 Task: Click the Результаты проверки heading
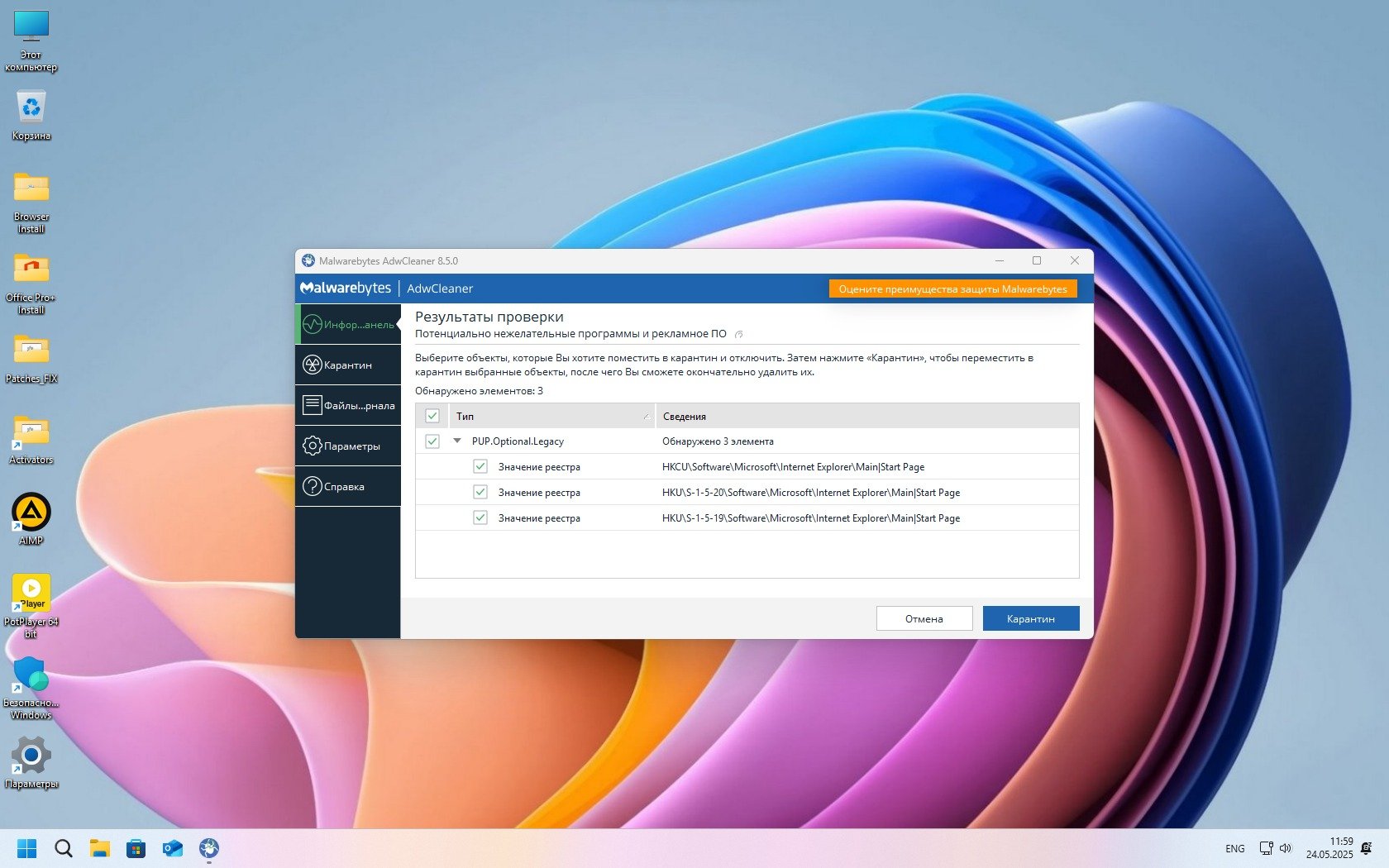[x=489, y=317]
